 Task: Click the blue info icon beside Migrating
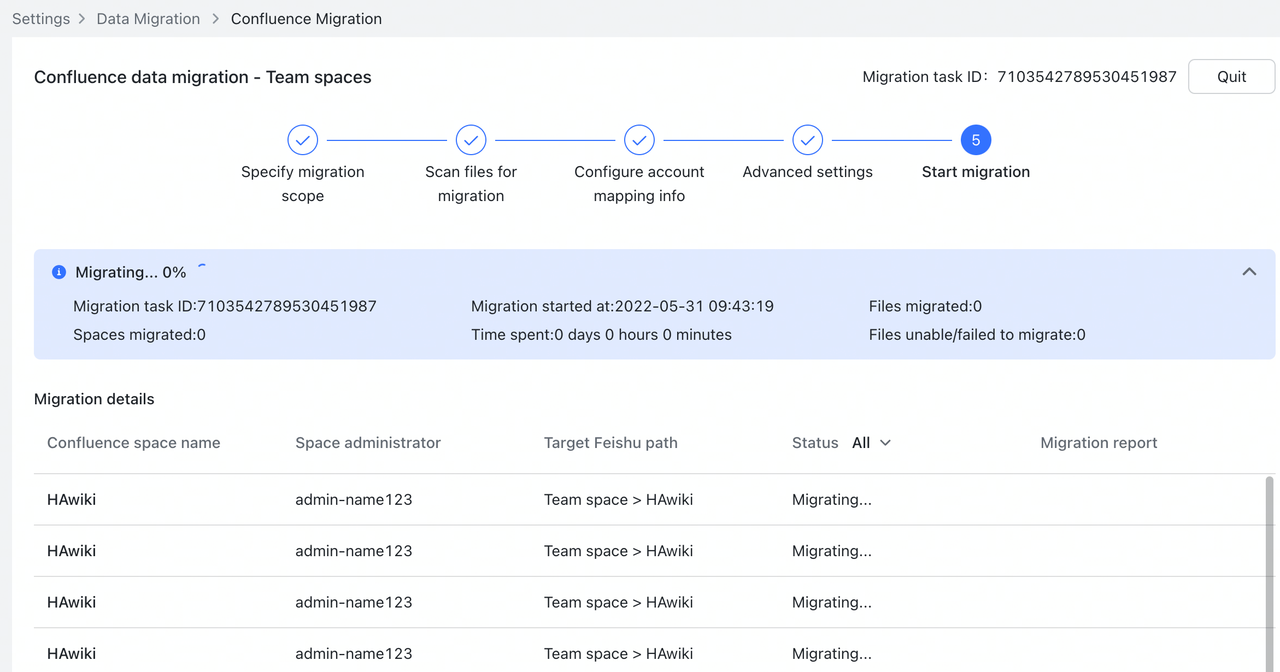[x=59, y=272]
